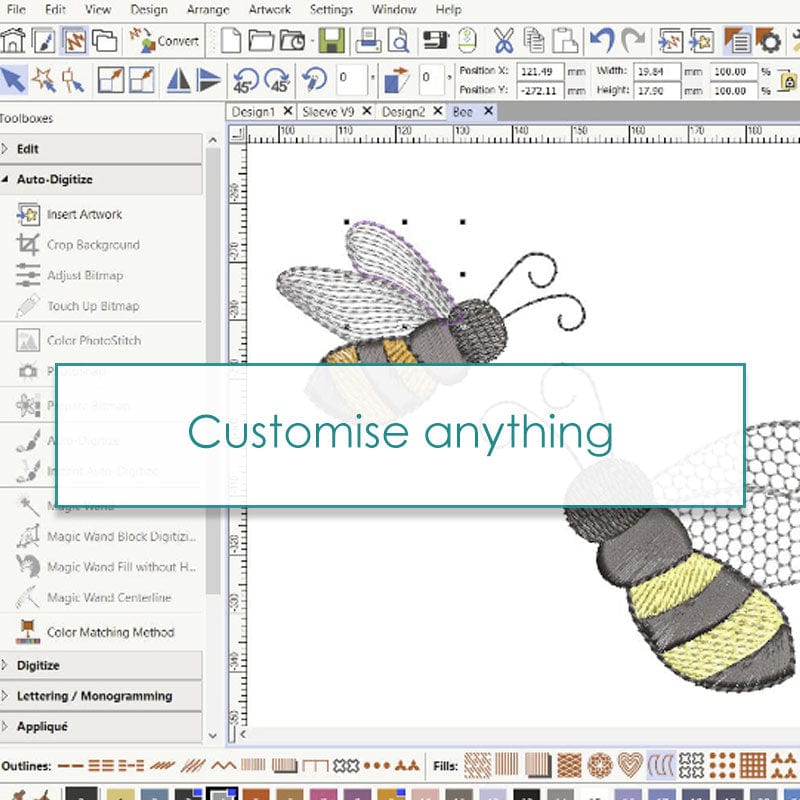Screen dimensions: 800x800
Task: Collapse the Auto-Digitize toolbox
Action: point(55,180)
